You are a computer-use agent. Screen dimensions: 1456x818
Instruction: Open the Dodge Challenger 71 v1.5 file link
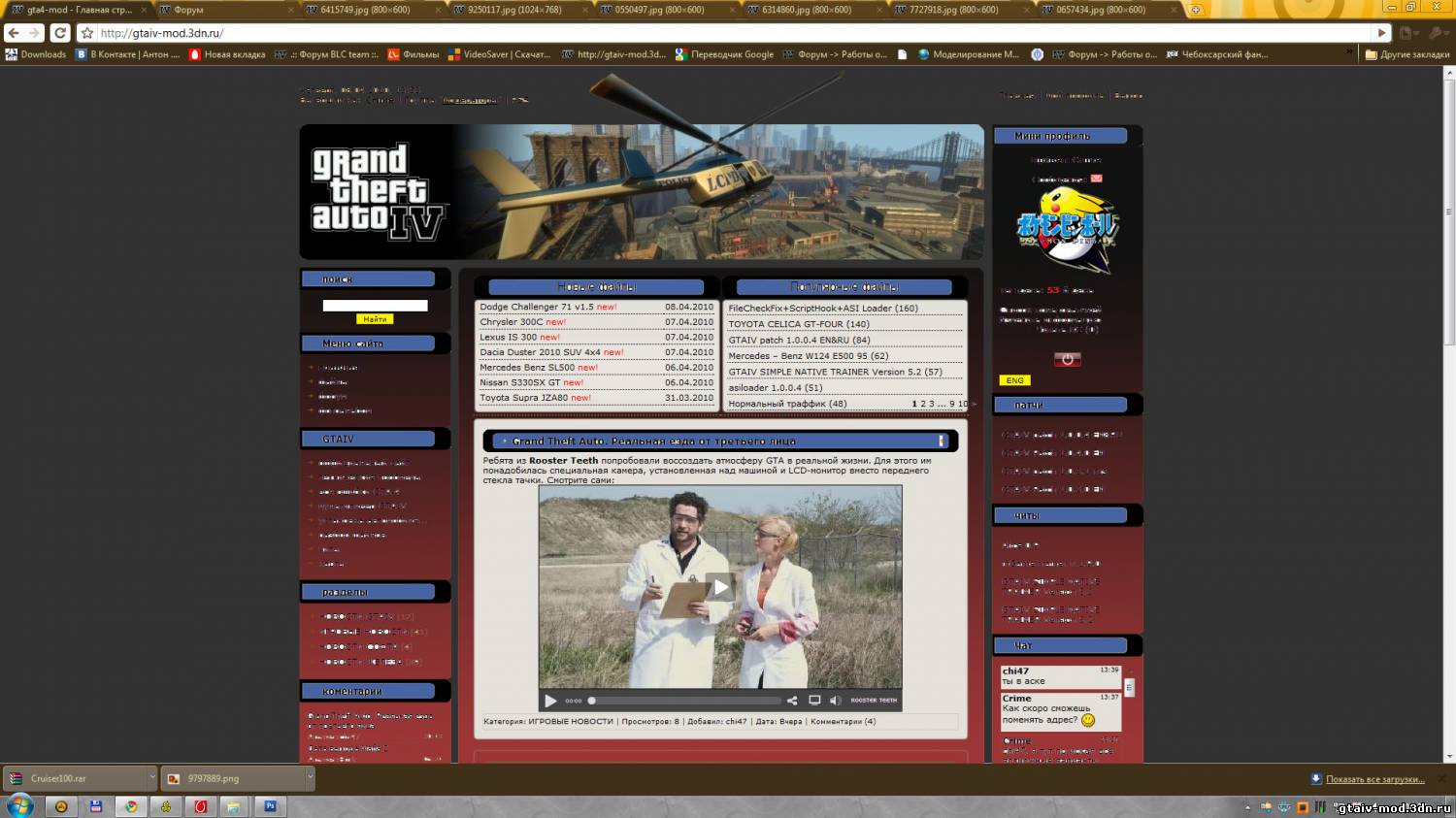pyautogui.click(x=535, y=307)
